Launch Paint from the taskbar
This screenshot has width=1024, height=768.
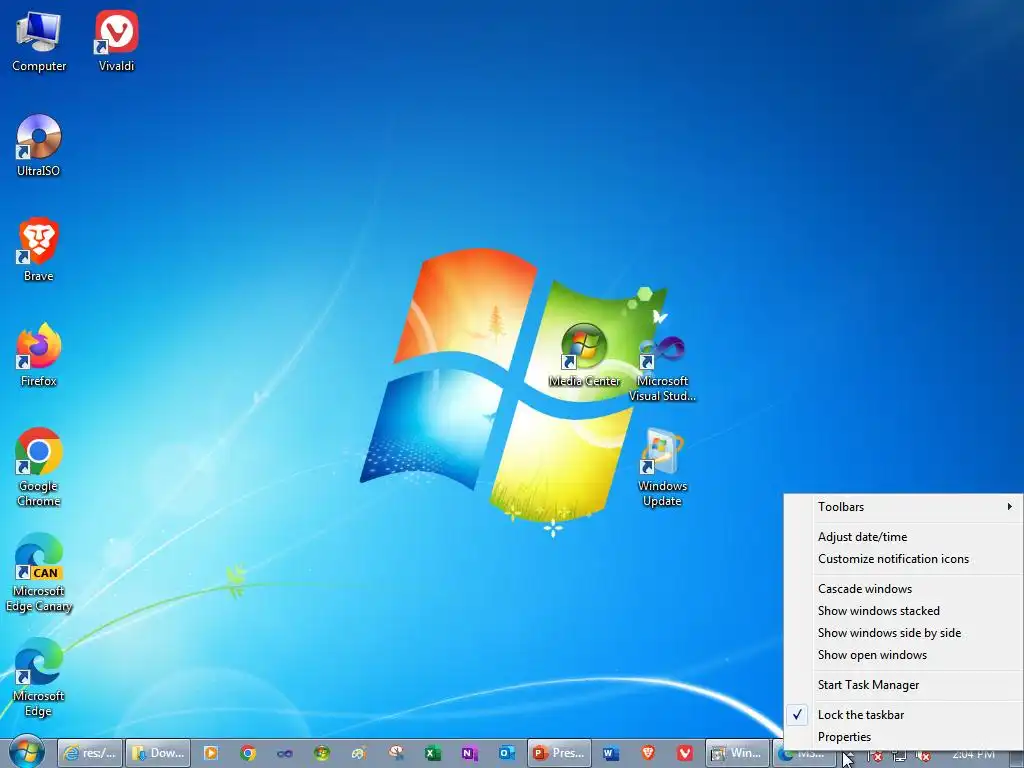coord(359,753)
